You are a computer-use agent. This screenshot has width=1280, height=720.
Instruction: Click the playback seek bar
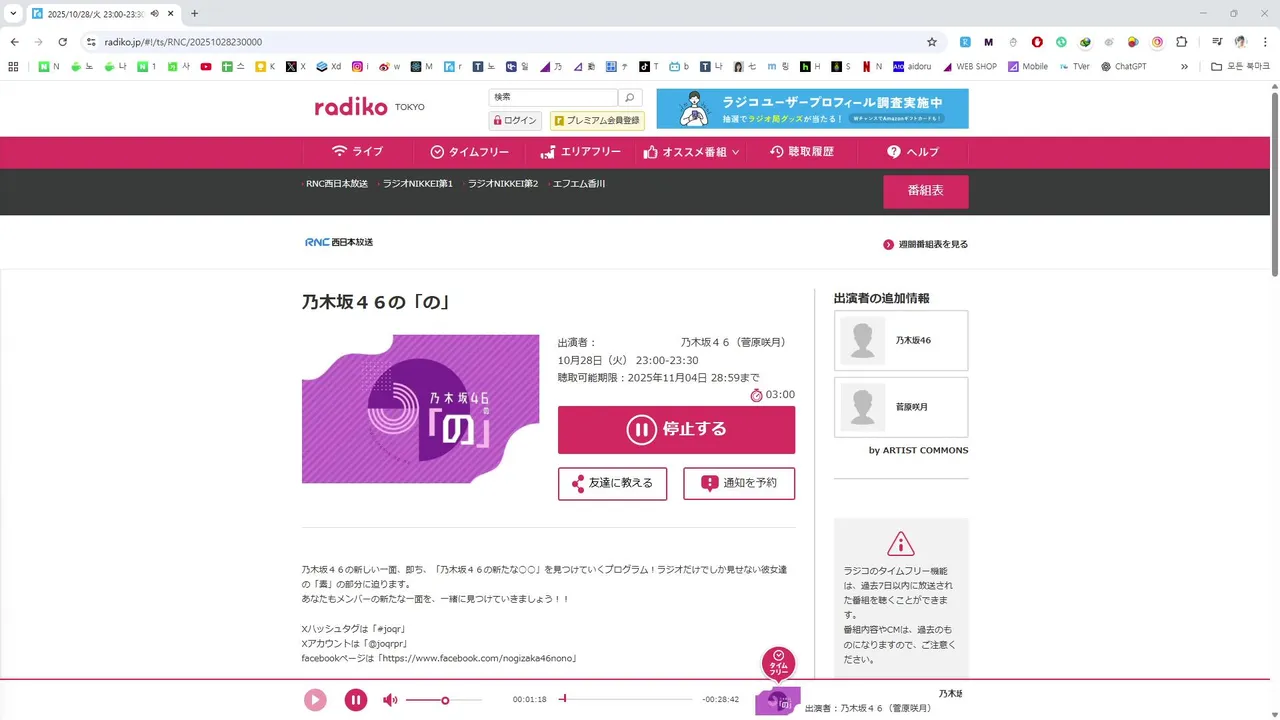point(626,699)
